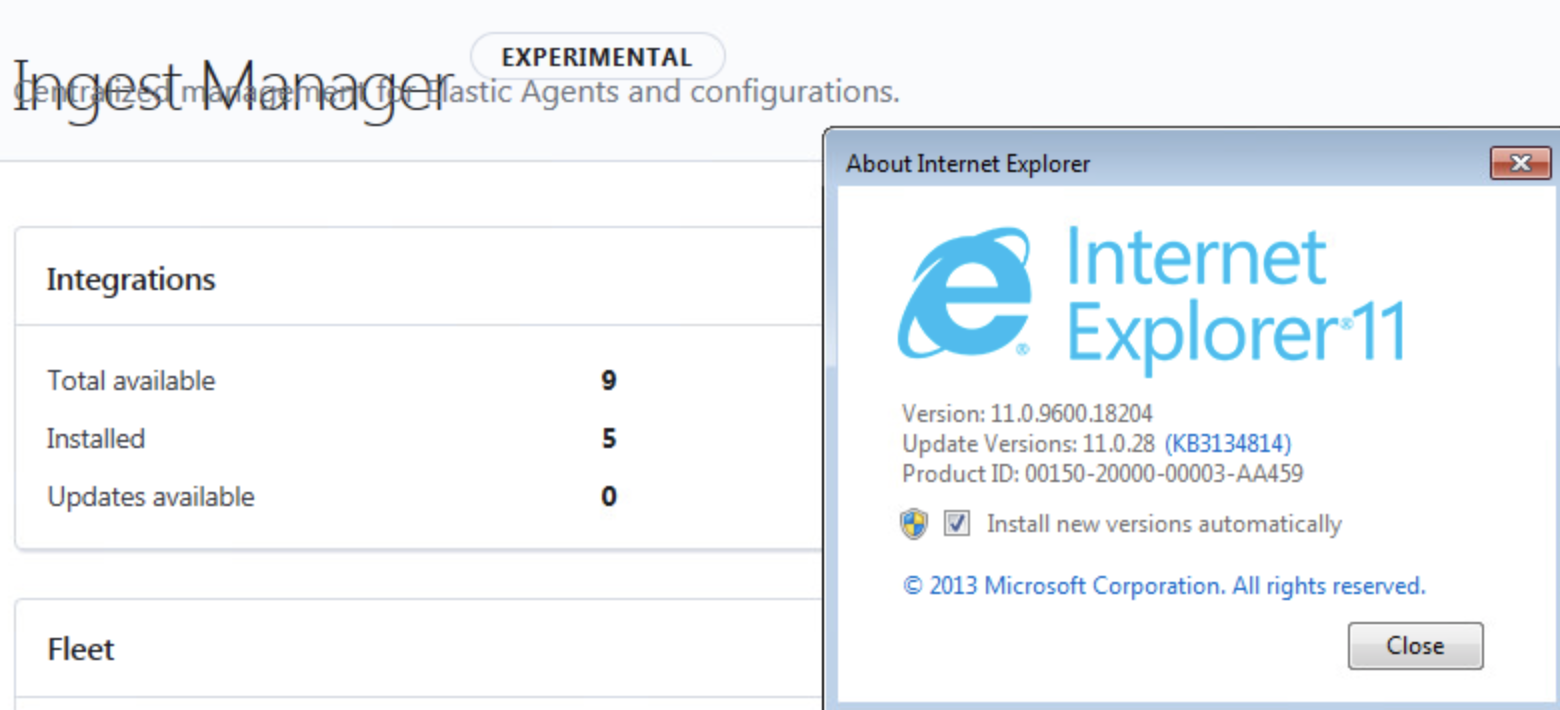Image resolution: width=1560 pixels, height=710 pixels.
Task: Click the EXPERIMENTAL badge
Action: (596, 57)
